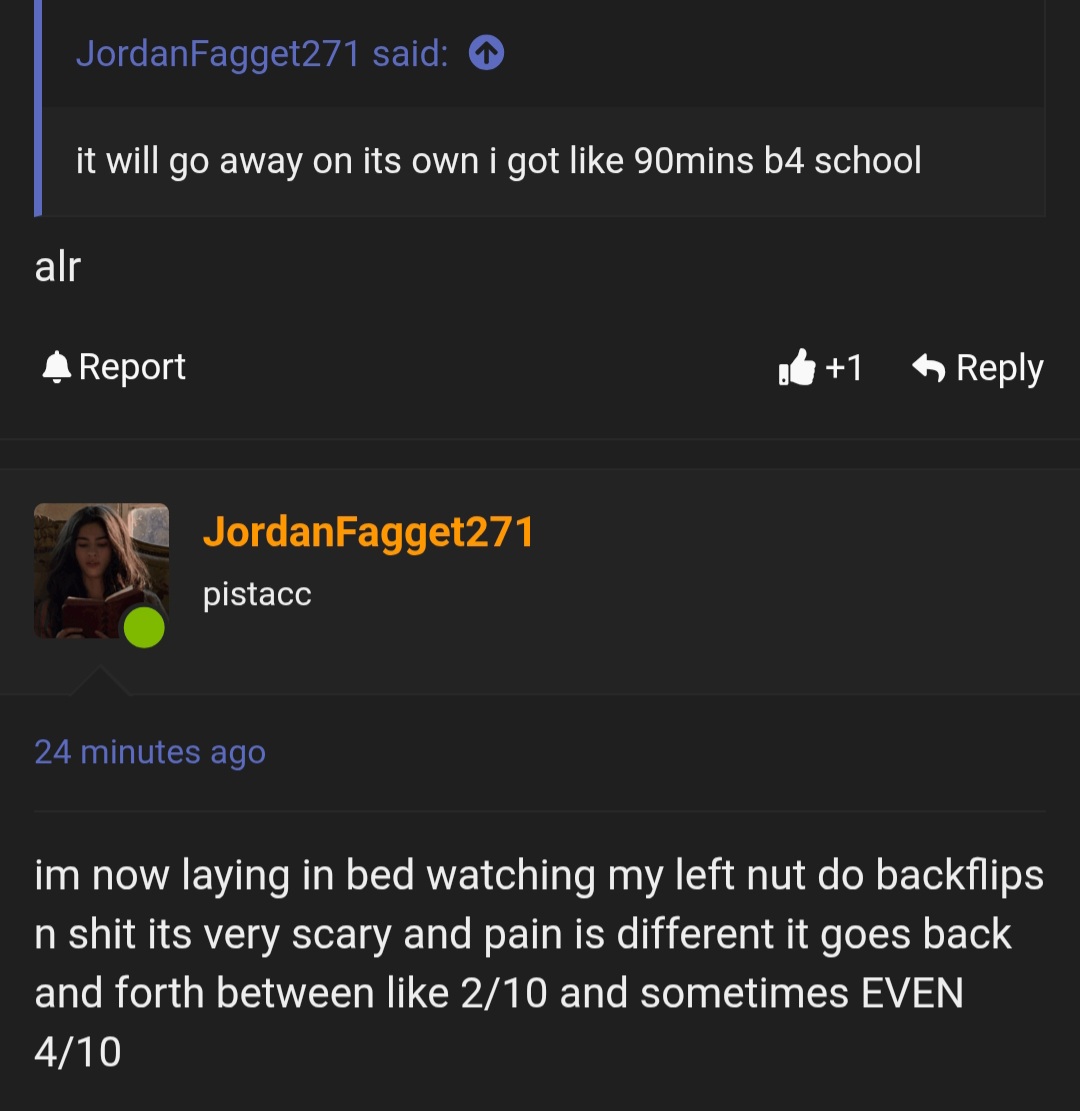Open the orange JordanFagget271 profile name
Screen dimensions: 1080x1111
click(369, 532)
